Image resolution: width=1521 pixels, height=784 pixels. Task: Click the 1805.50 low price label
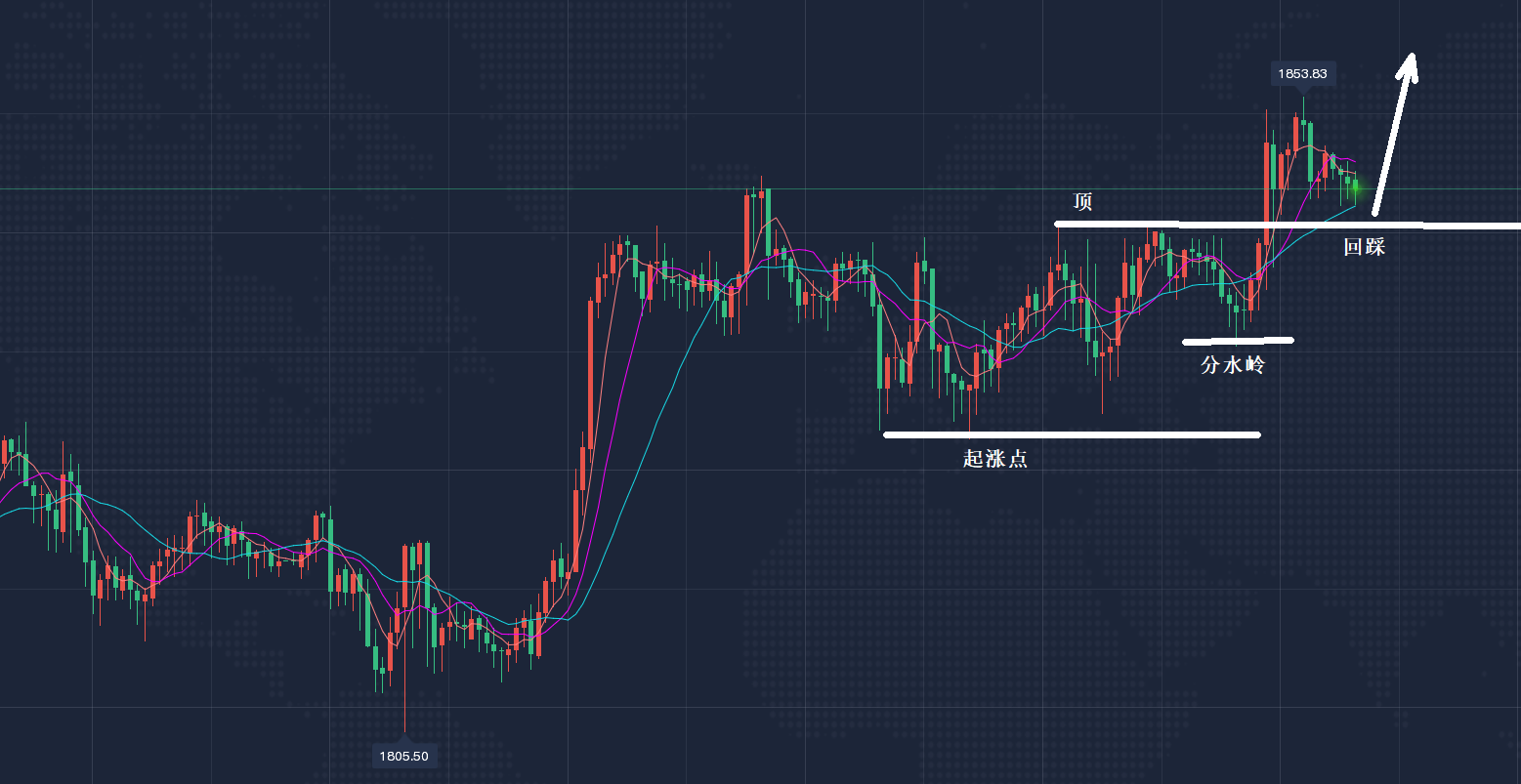pos(404,756)
